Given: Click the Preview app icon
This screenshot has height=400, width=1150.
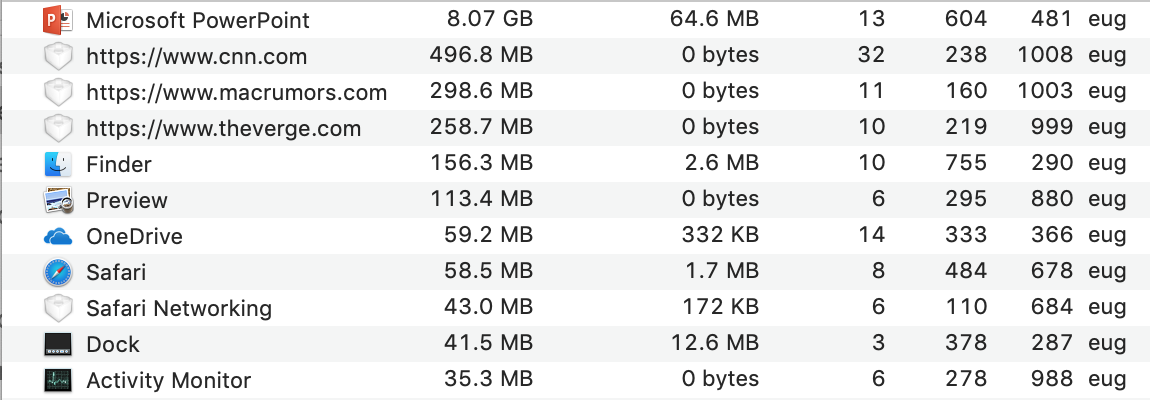Looking at the screenshot, I should 58,200.
